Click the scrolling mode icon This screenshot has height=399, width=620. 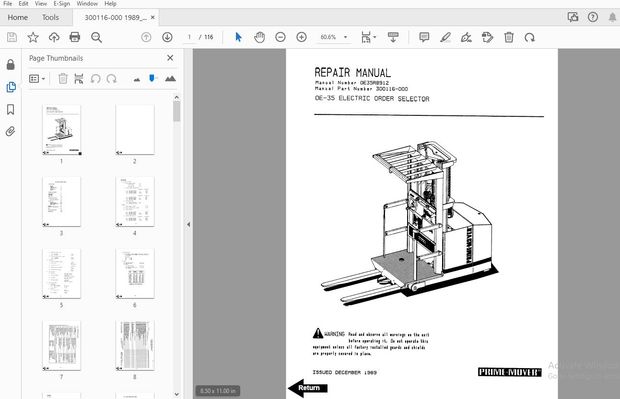tap(393, 37)
